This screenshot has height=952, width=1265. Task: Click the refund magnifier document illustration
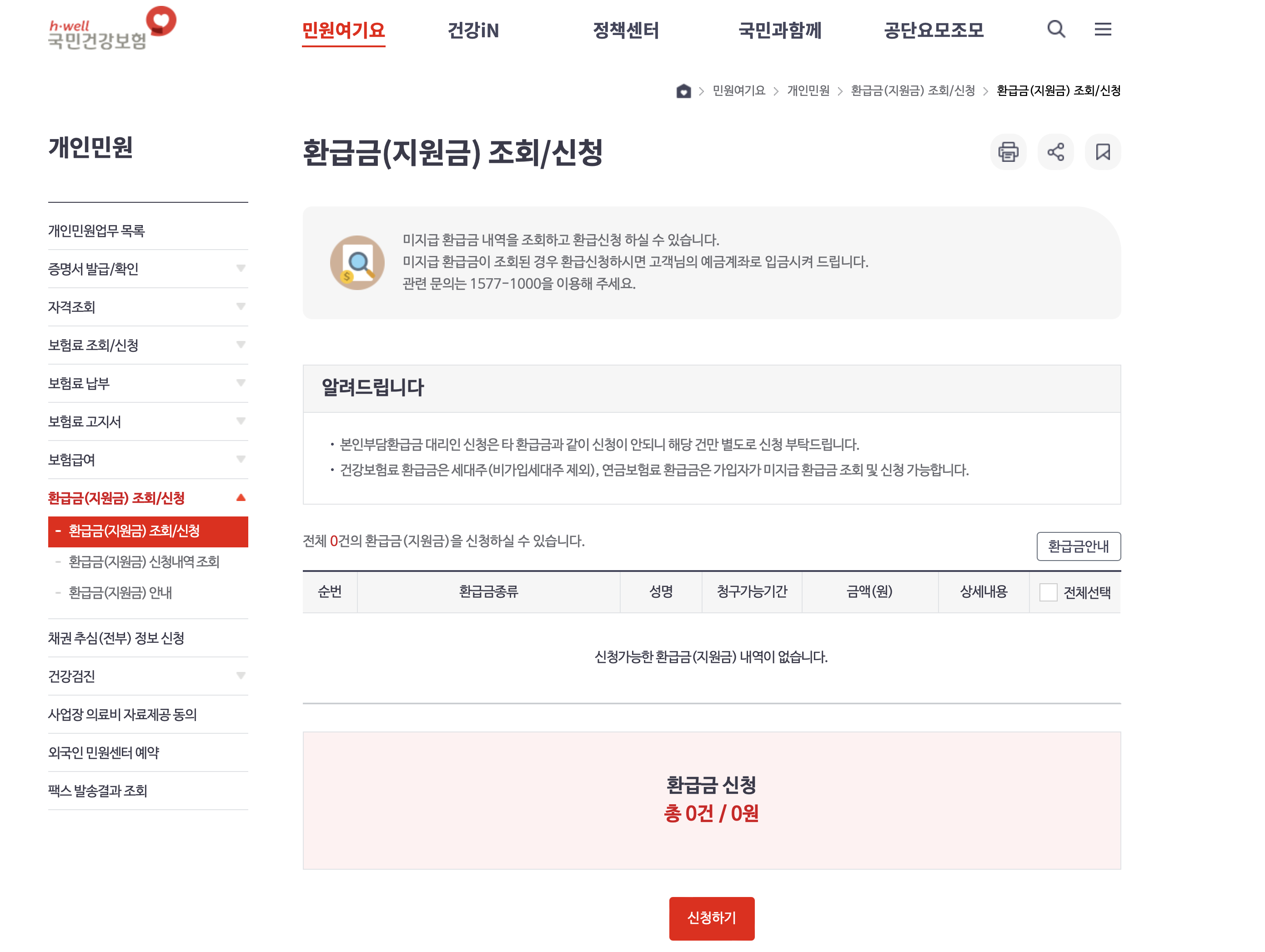(x=357, y=263)
